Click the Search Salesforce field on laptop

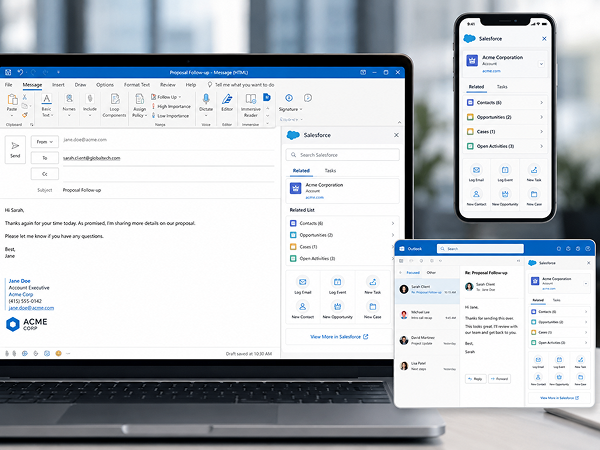click(342, 155)
